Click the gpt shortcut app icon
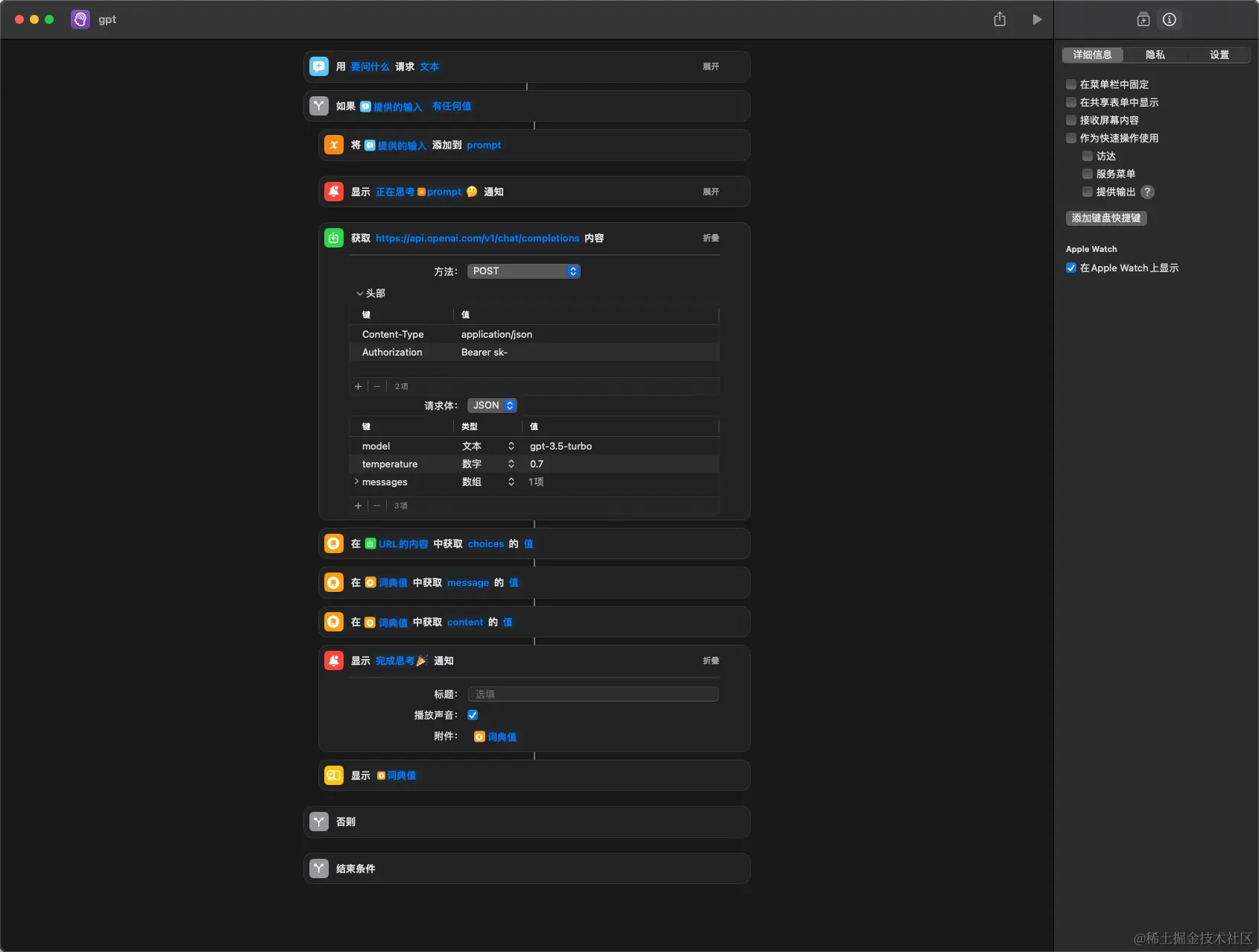Screen dimensions: 1259x952 pos(81,19)
